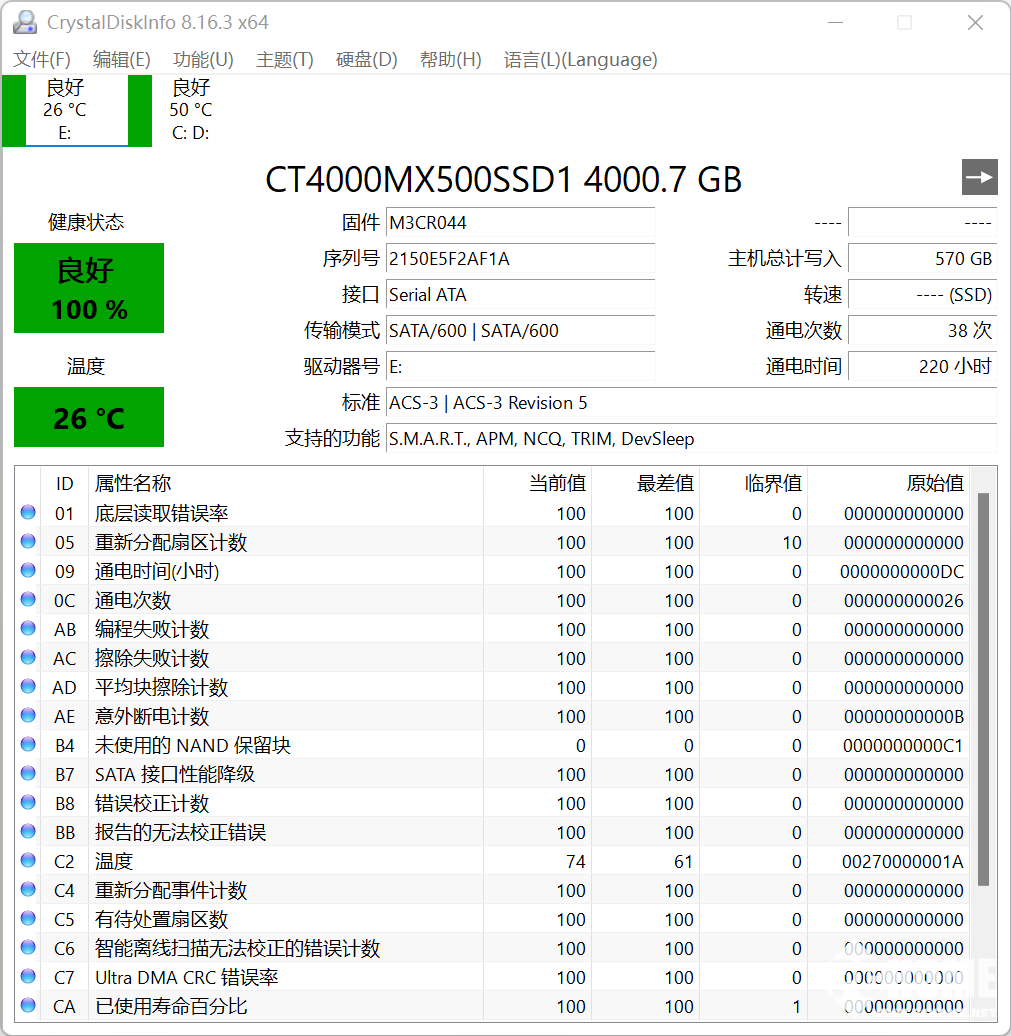Click the supported features field with TRIM, DevSleep
This screenshot has height=1036, width=1011.
tap(691, 438)
